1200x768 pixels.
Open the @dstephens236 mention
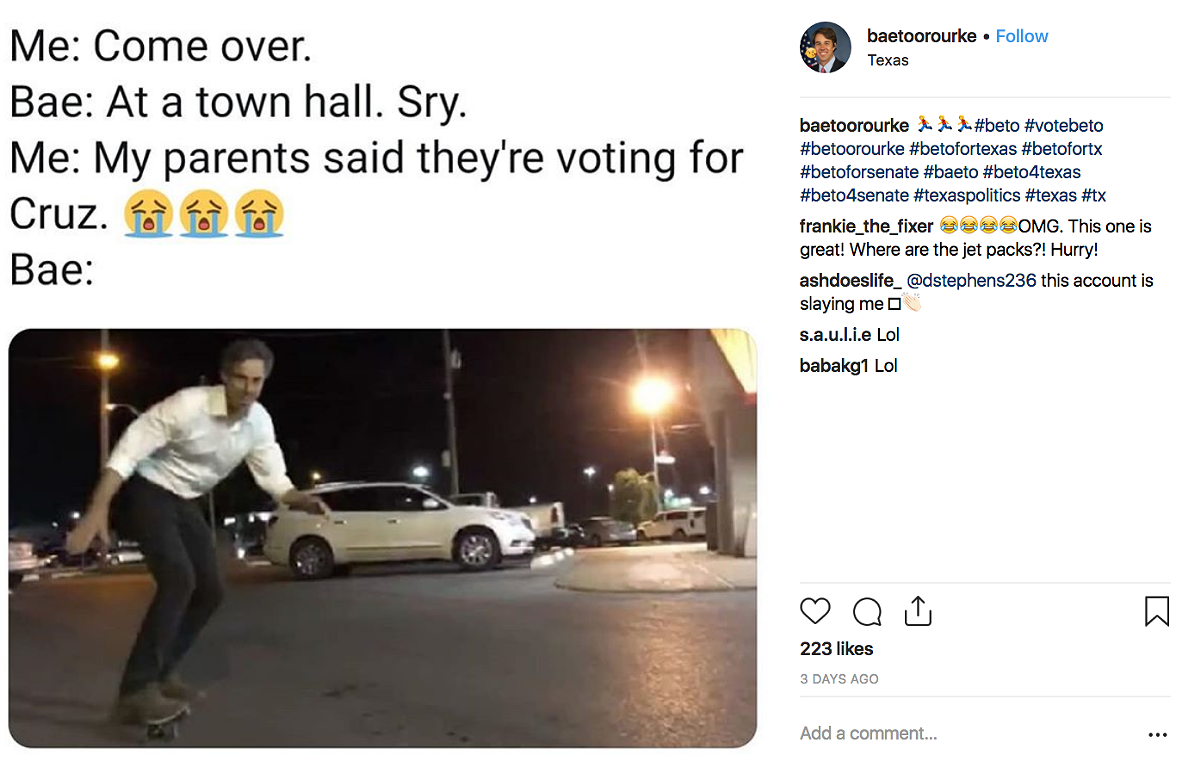tap(970, 280)
